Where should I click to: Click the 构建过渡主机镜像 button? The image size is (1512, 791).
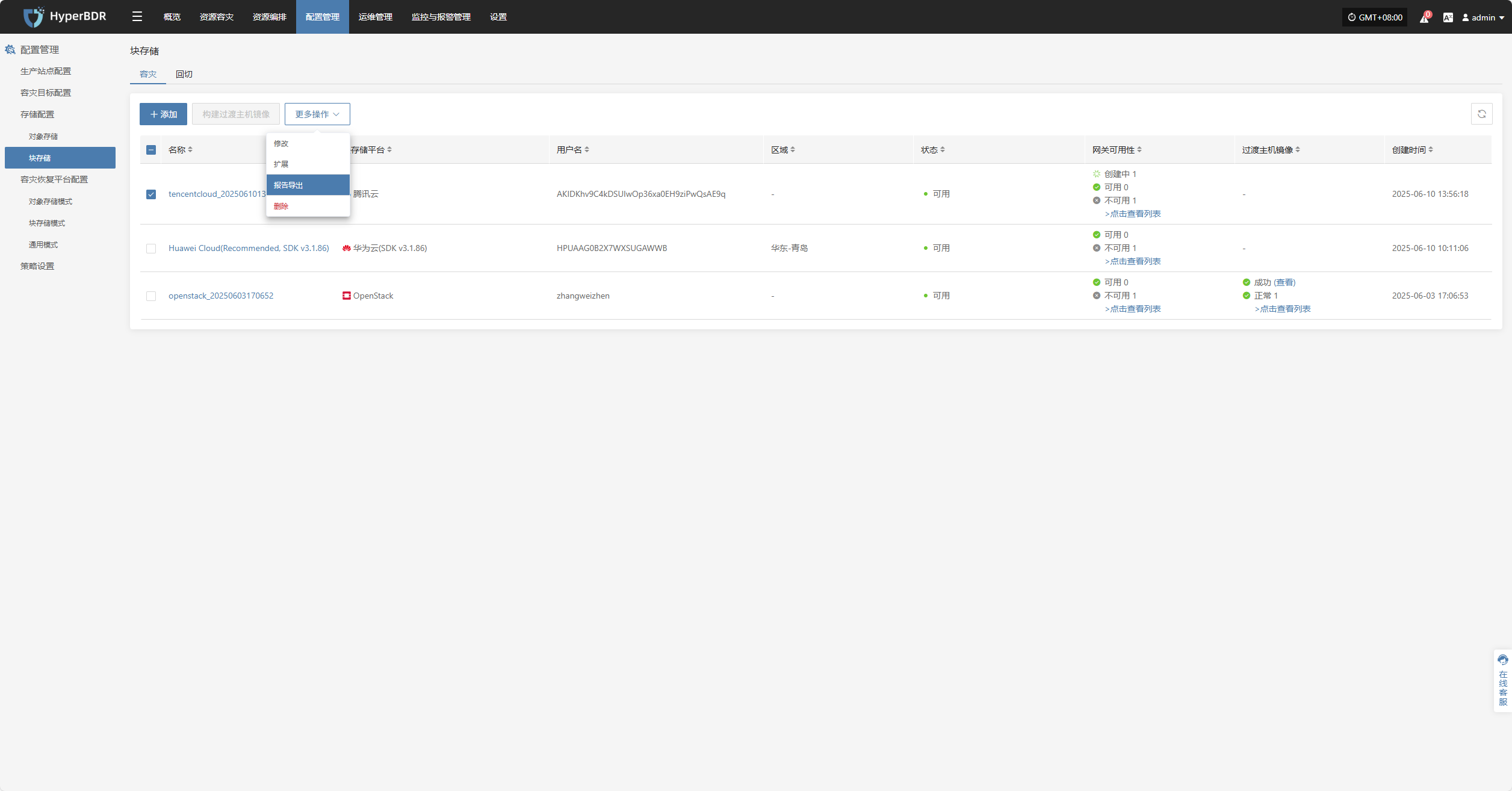tap(236, 114)
